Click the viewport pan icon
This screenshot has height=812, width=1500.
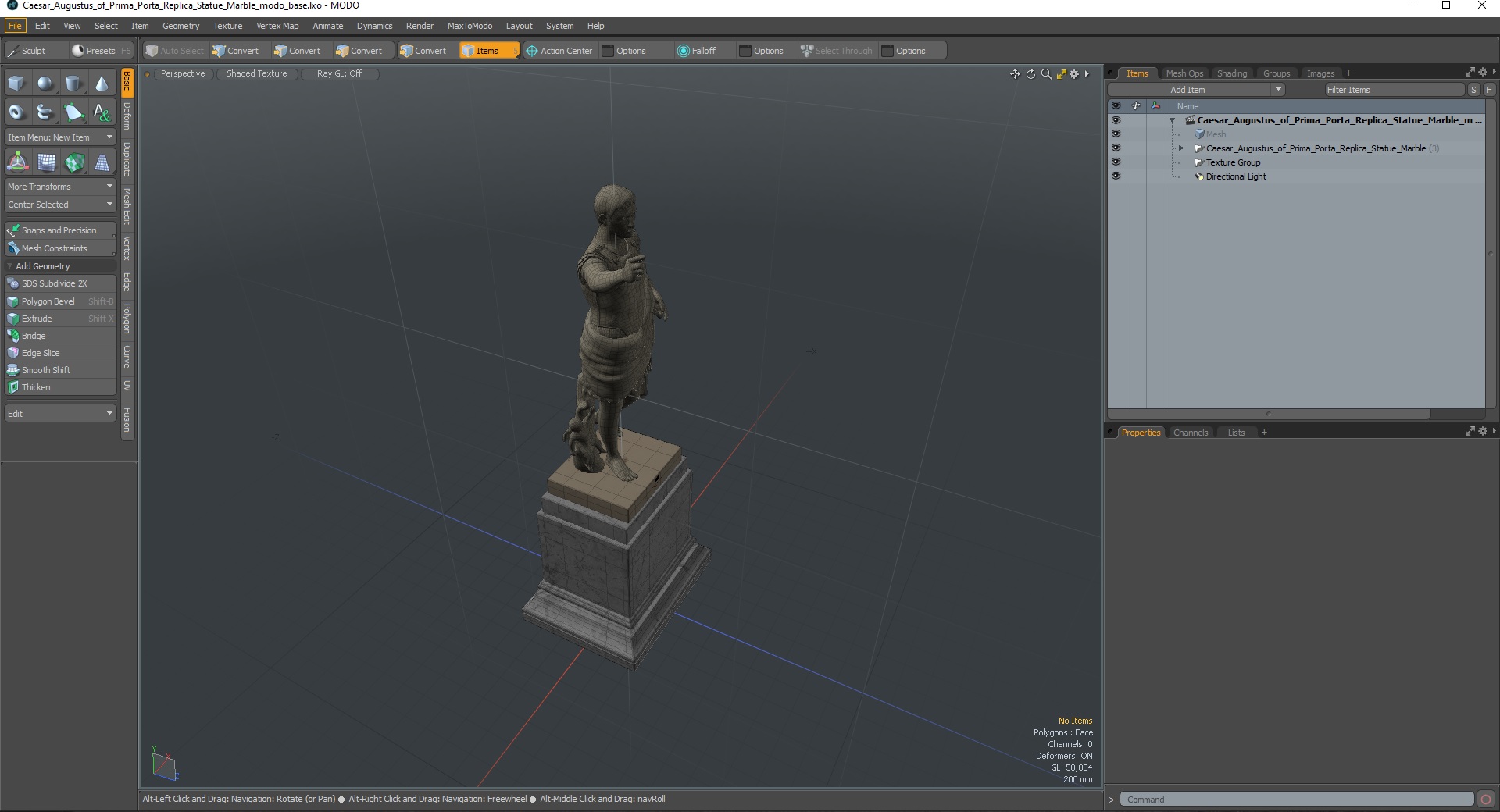coord(1015,74)
